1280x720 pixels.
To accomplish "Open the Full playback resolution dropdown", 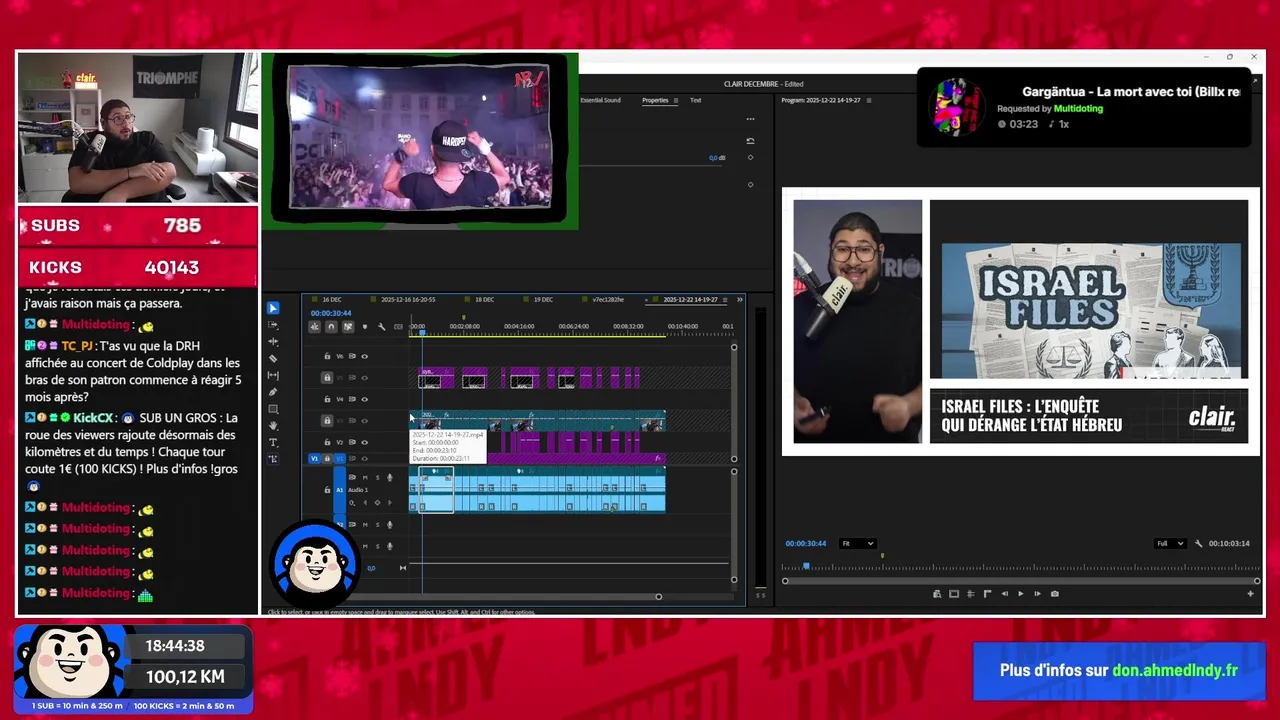I will 1170,543.
